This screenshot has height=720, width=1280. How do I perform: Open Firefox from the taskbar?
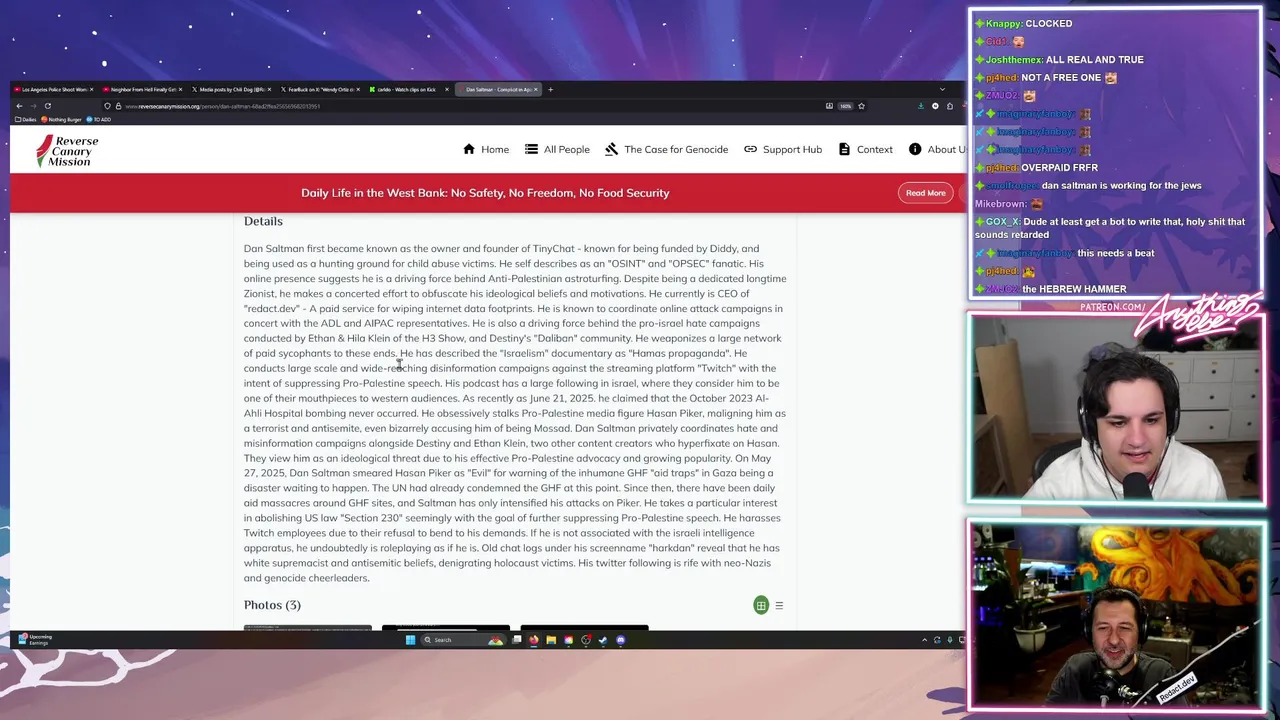pyautogui.click(x=533, y=640)
